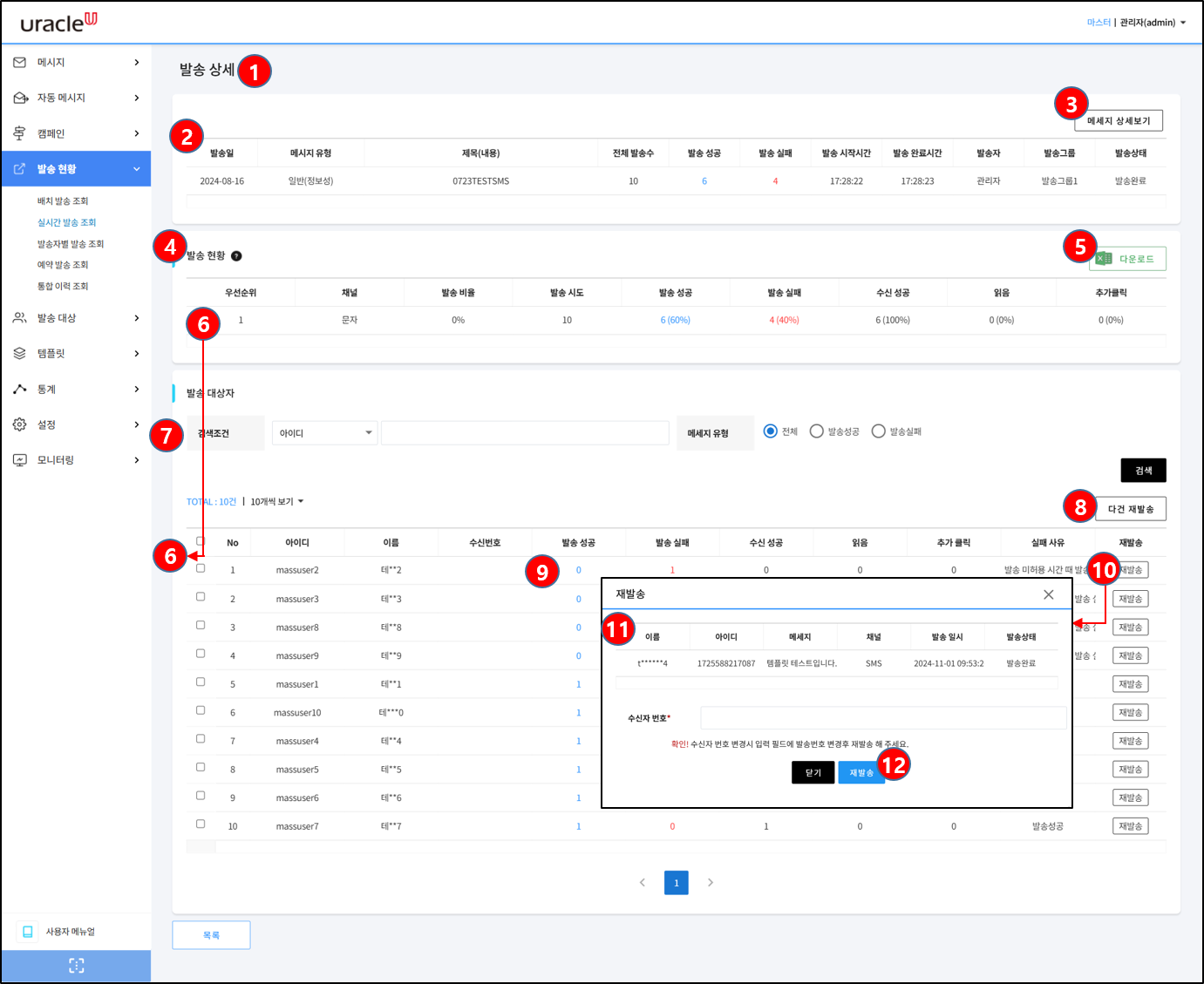Click the 6 (60%) 발송 성공 link
Screen dimensions: 1204x984
pos(676,321)
